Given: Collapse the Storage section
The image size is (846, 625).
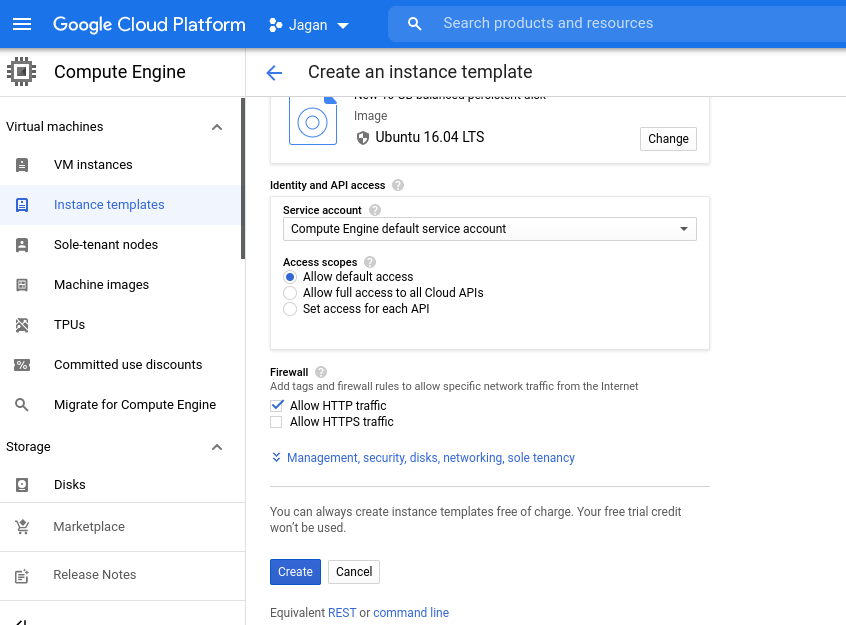Looking at the screenshot, I should 217,447.
